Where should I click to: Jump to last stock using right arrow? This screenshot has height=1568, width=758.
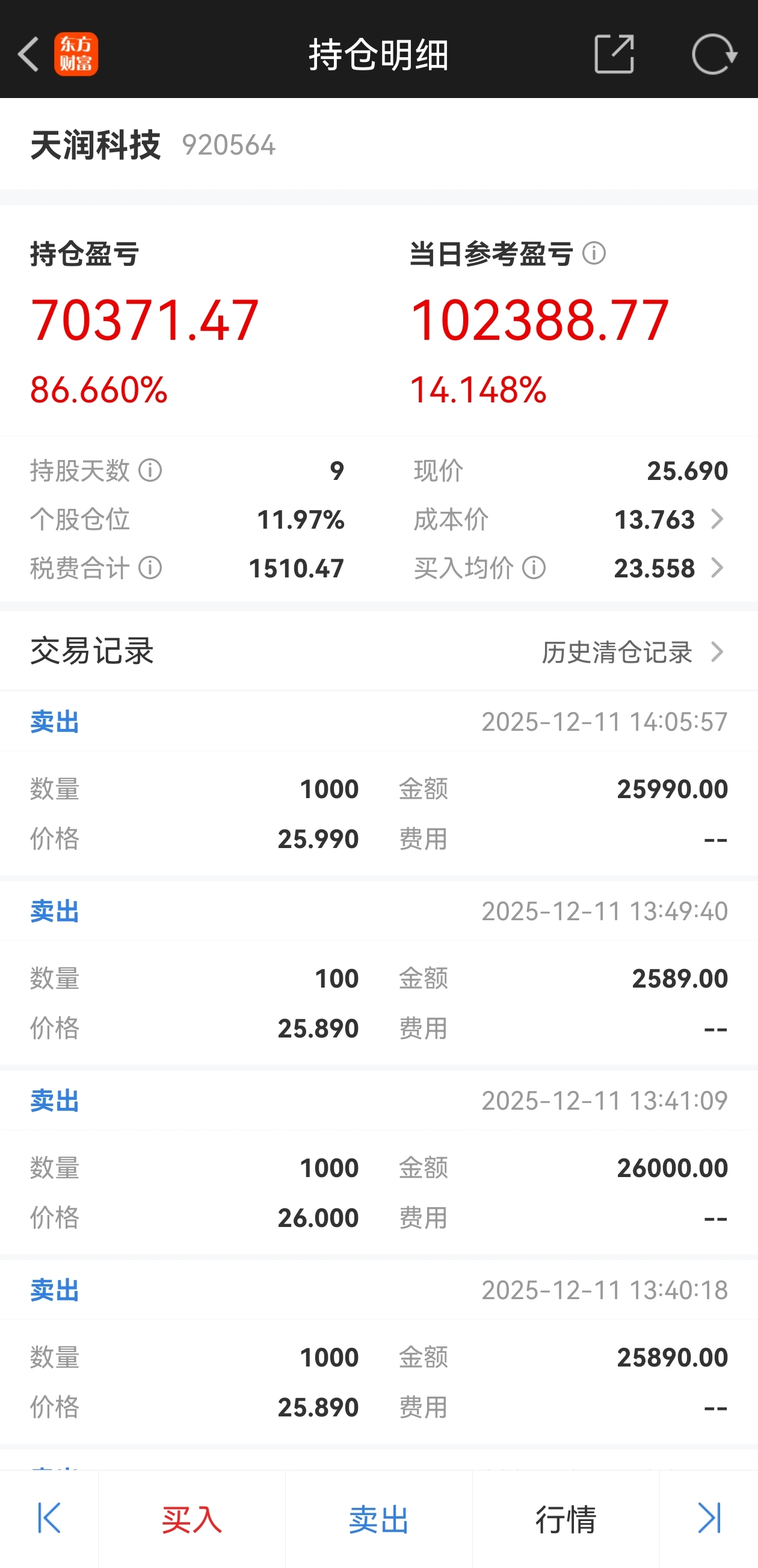pyautogui.click(x=709, y=1517)
